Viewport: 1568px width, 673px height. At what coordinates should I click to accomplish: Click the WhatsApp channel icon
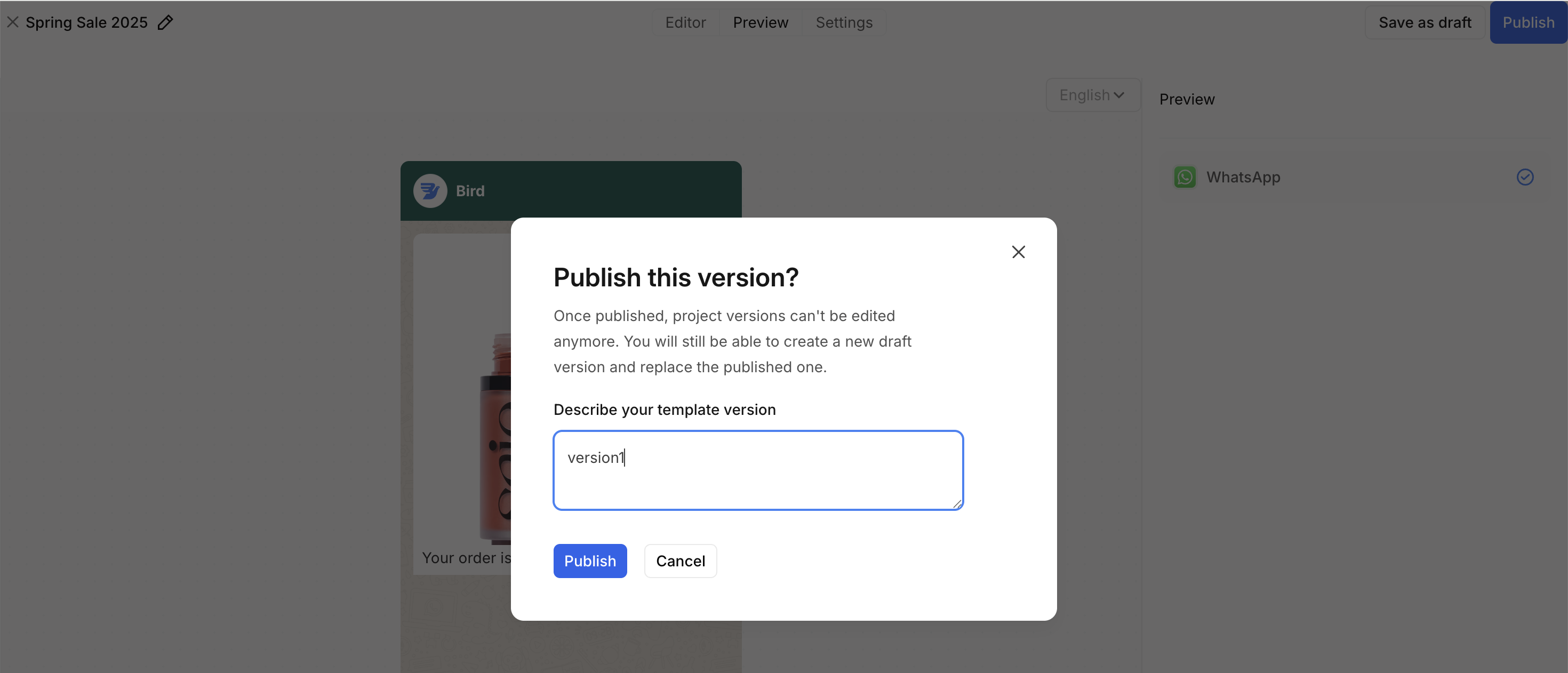coord(1184,177)
